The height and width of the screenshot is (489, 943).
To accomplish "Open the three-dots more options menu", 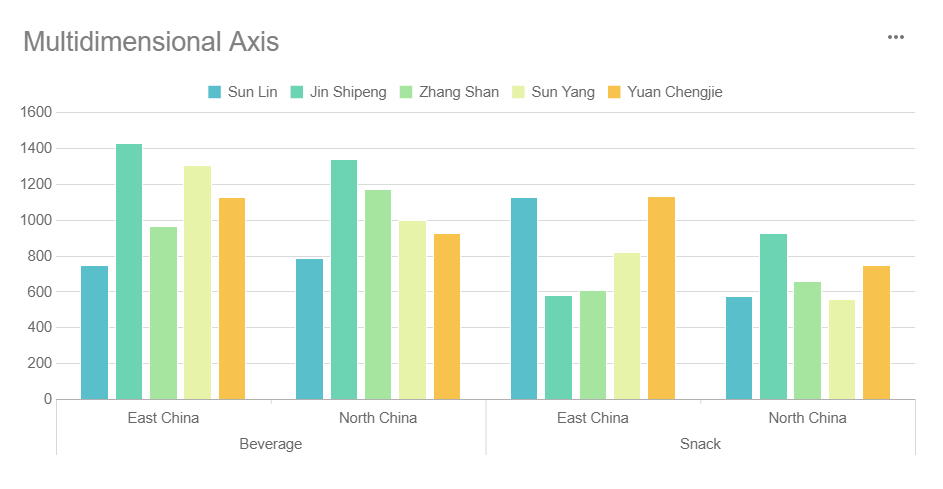I will (x=895, y=38).
